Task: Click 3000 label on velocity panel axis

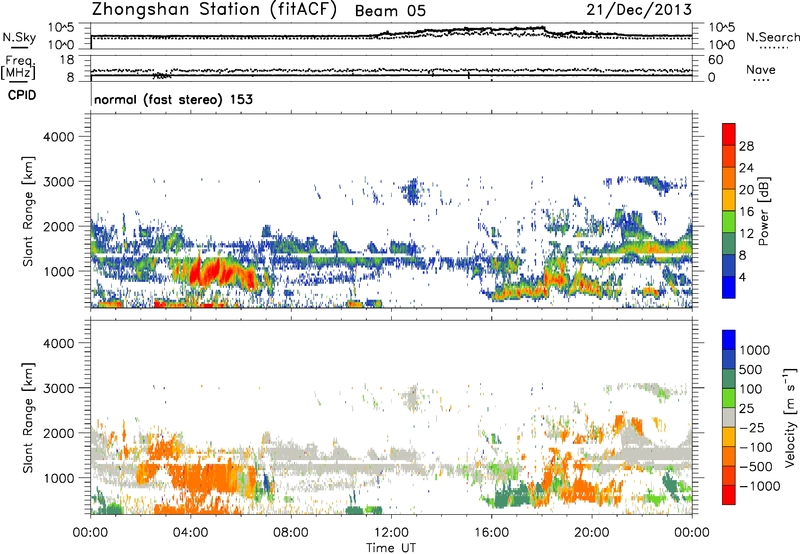Action: coord(59,388)
